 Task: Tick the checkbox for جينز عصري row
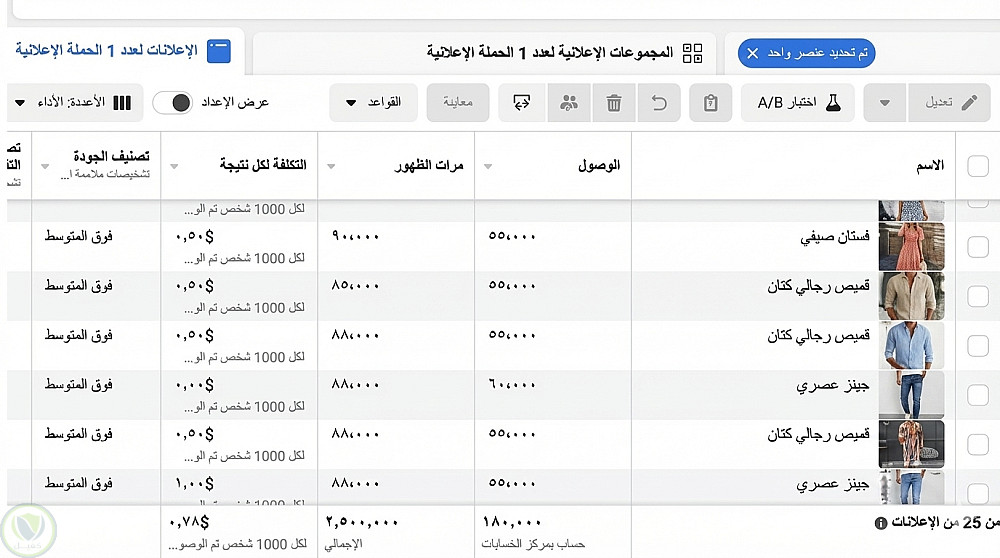[977, 394]
